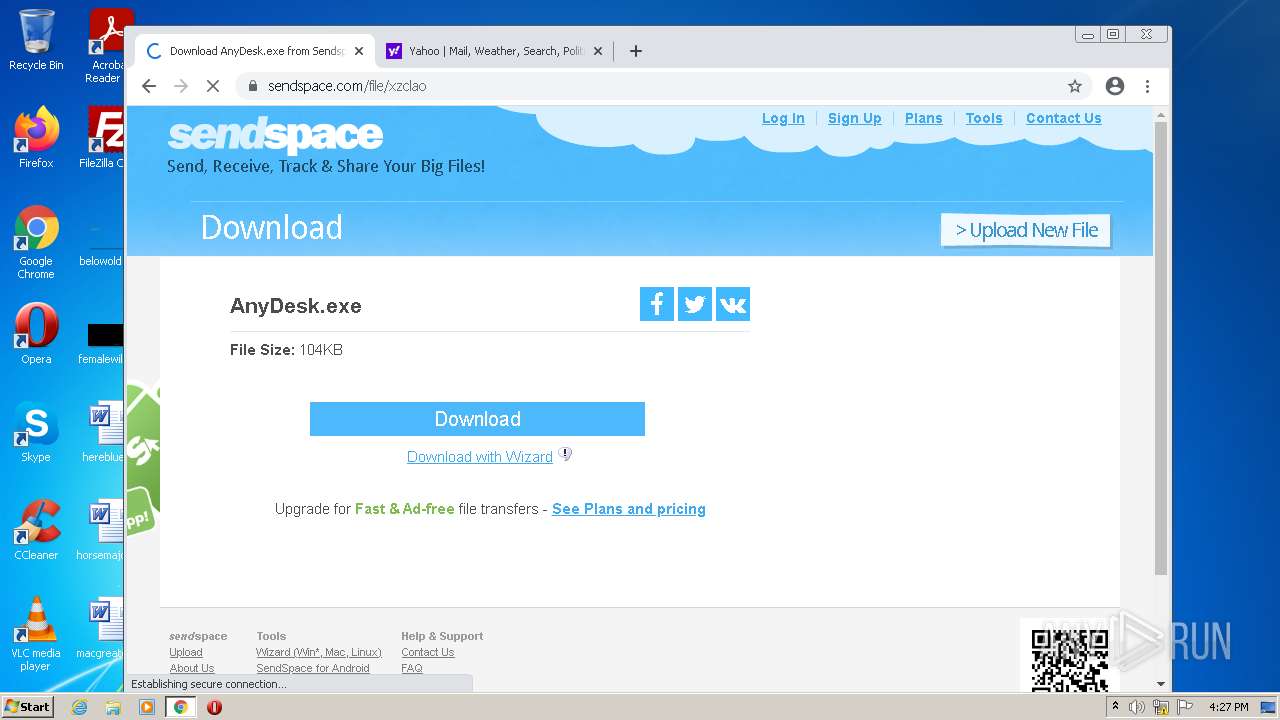Viewport: 1280px width, 720px height.
Task: Share the file on Twitter
Action: coord(695,304)
